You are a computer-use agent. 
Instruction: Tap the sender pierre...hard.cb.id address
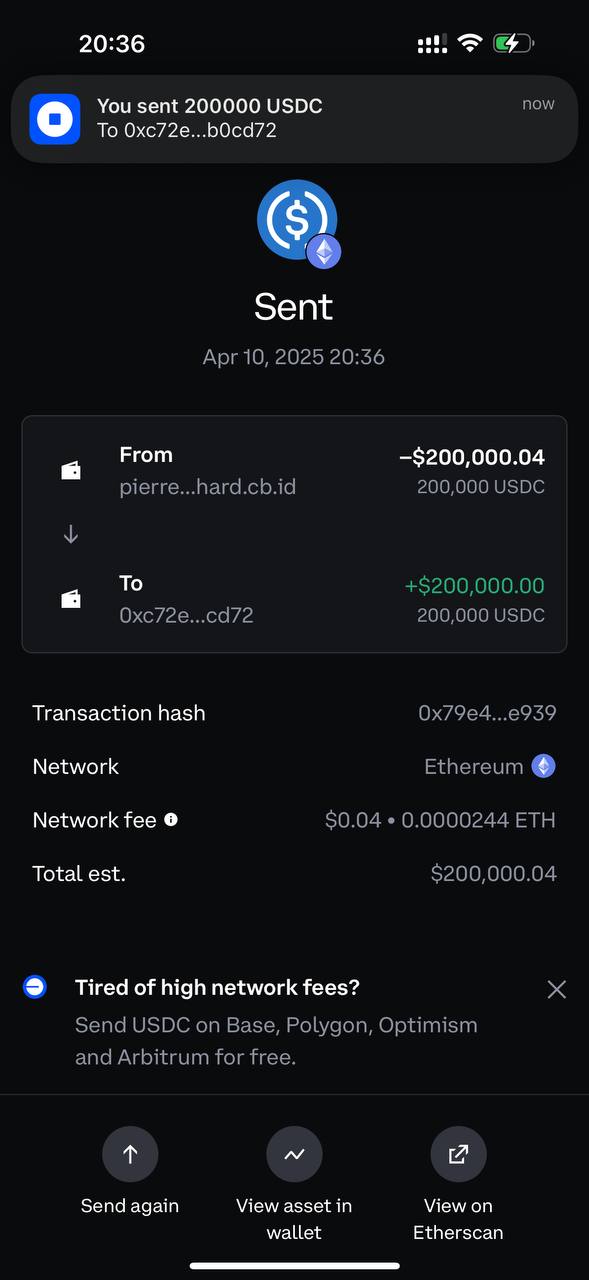pyautogui.click(x=207, y=487)
